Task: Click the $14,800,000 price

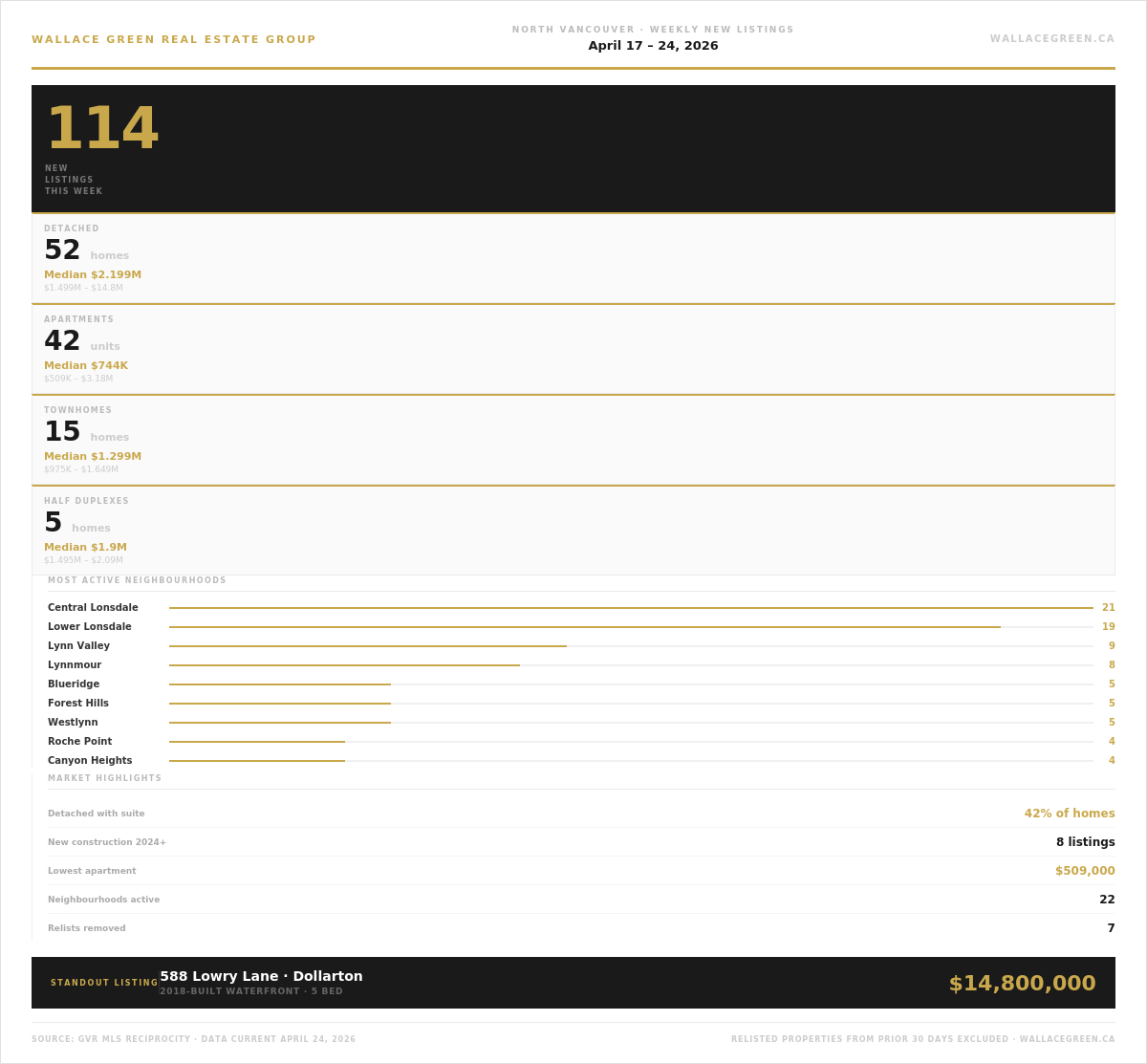Action: coord(1022,984)
